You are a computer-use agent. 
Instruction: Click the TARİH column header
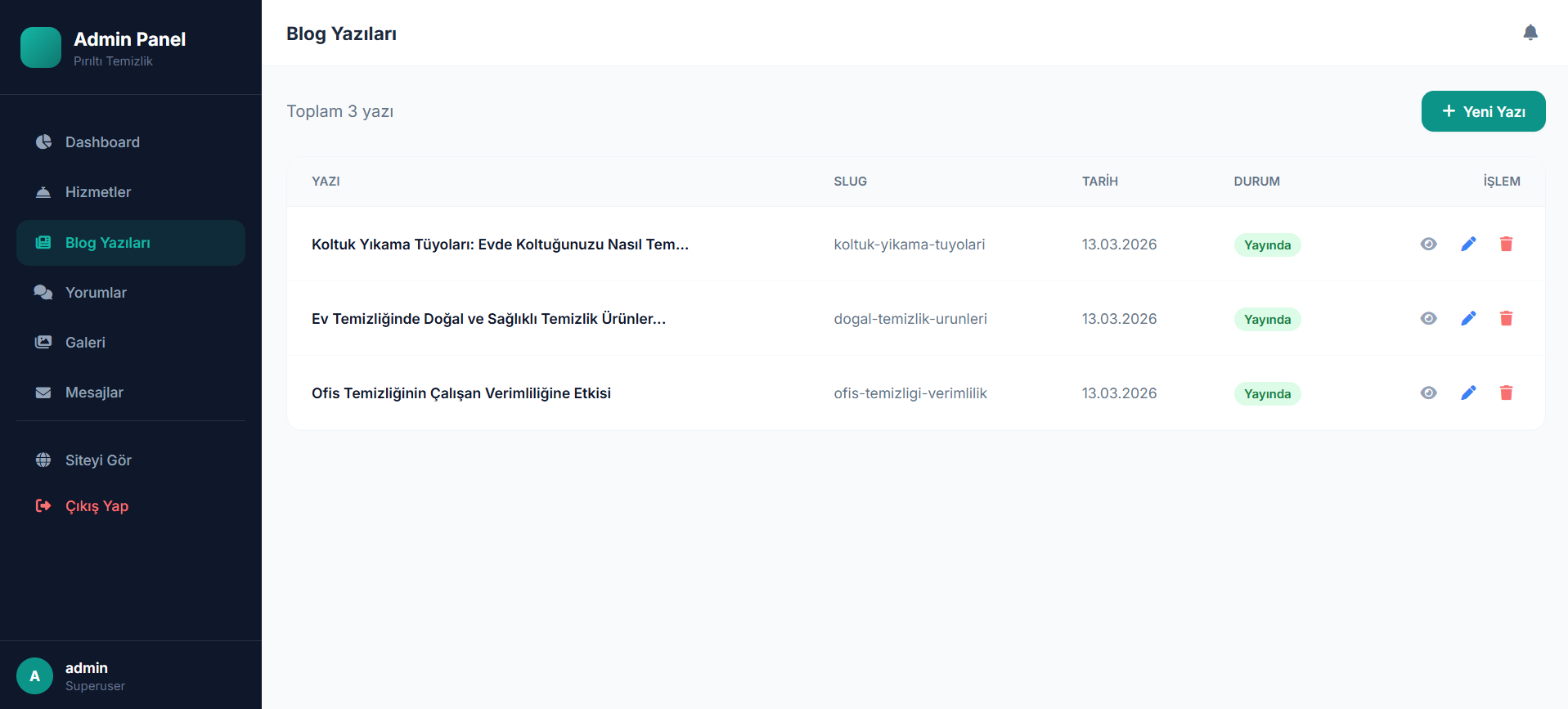1099,182
